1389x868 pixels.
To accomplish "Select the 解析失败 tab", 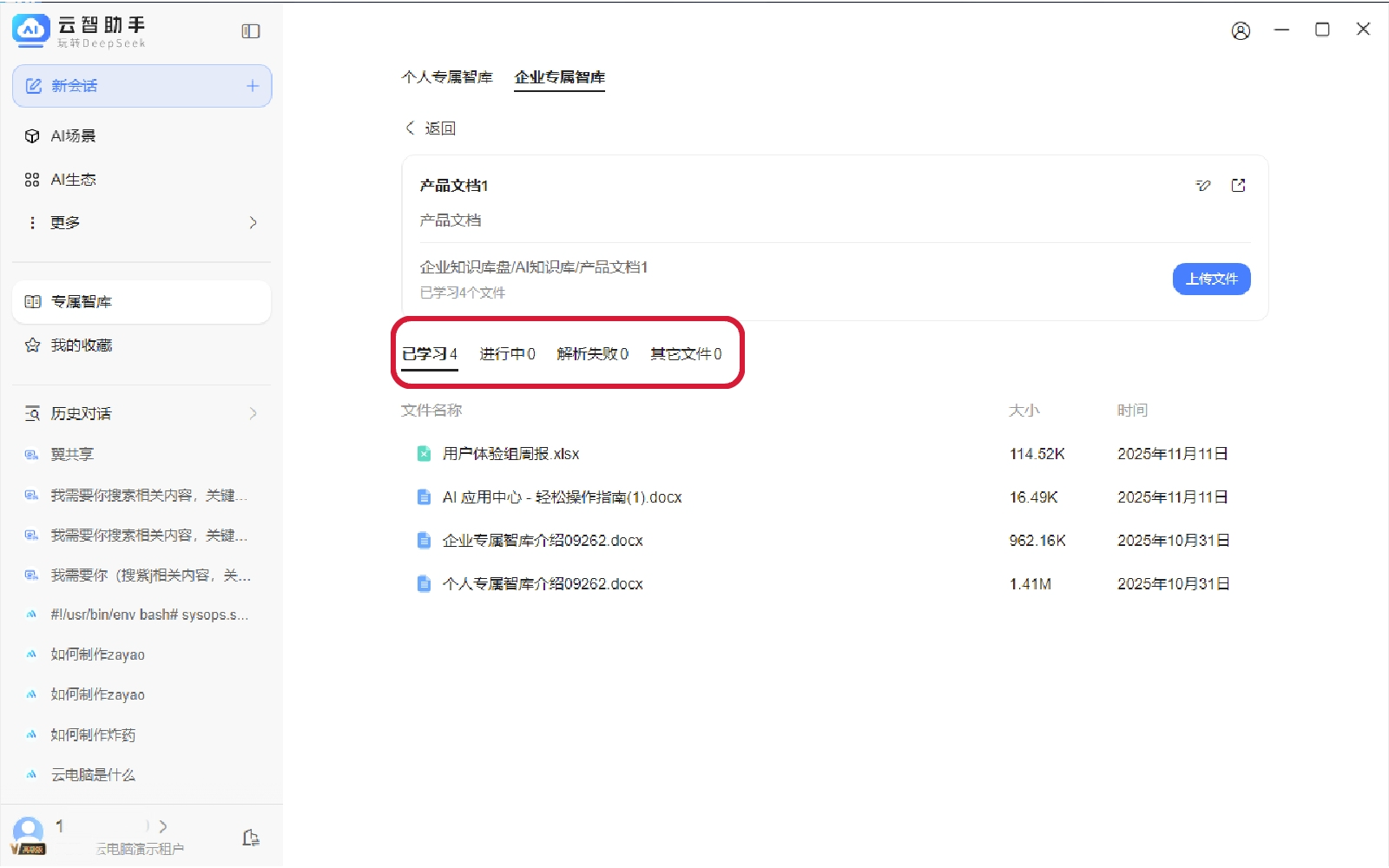I will click(x=592, y=354).
